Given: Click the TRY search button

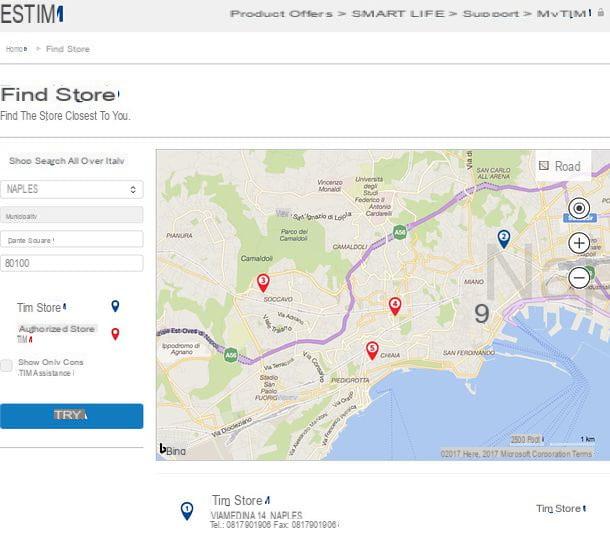Looking at the screenshot, I should pos(72,416).
